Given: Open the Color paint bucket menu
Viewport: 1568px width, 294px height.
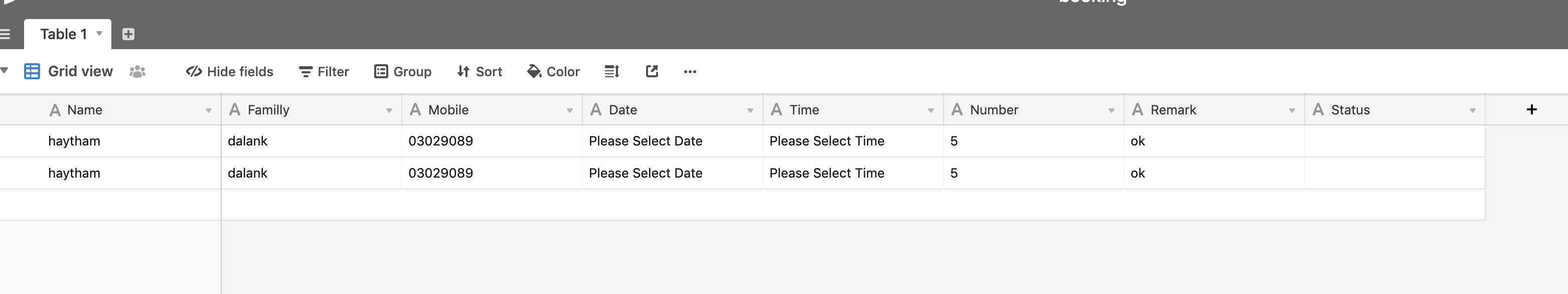Looking at the screenshot, I should (x=553, y=72).
